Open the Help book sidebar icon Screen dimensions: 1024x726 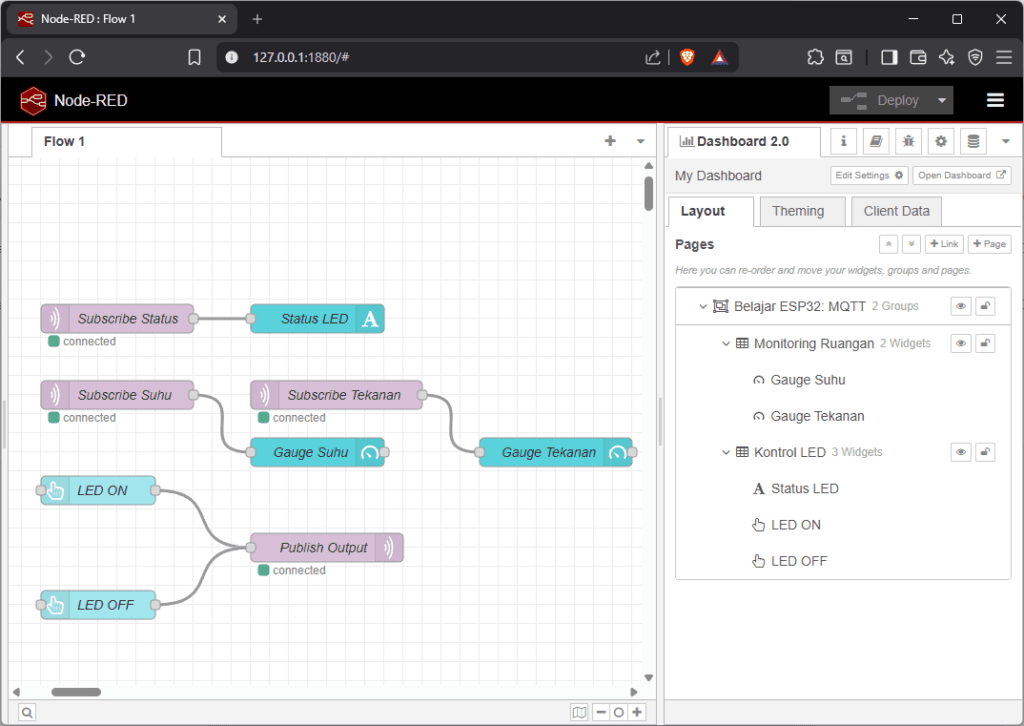pyautogui.click(x=876, y=141)
